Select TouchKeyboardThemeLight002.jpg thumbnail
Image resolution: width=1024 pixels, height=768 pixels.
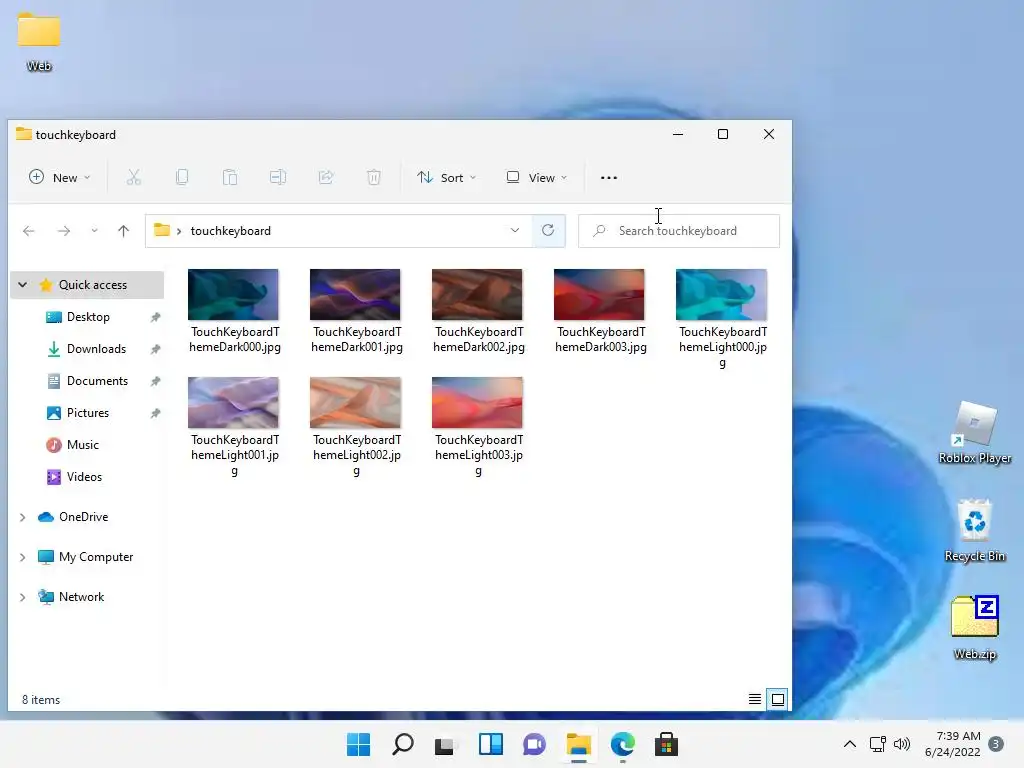pos(355,402)
